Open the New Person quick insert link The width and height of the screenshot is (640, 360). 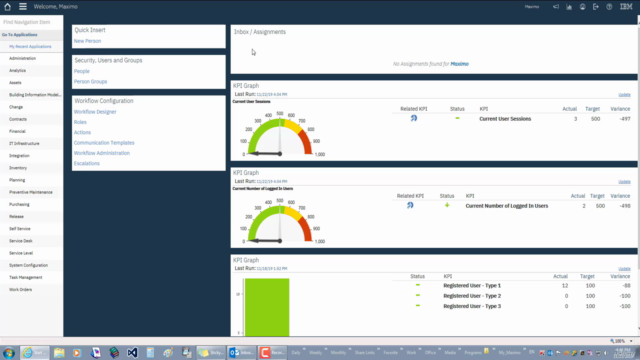pos(87,41)
